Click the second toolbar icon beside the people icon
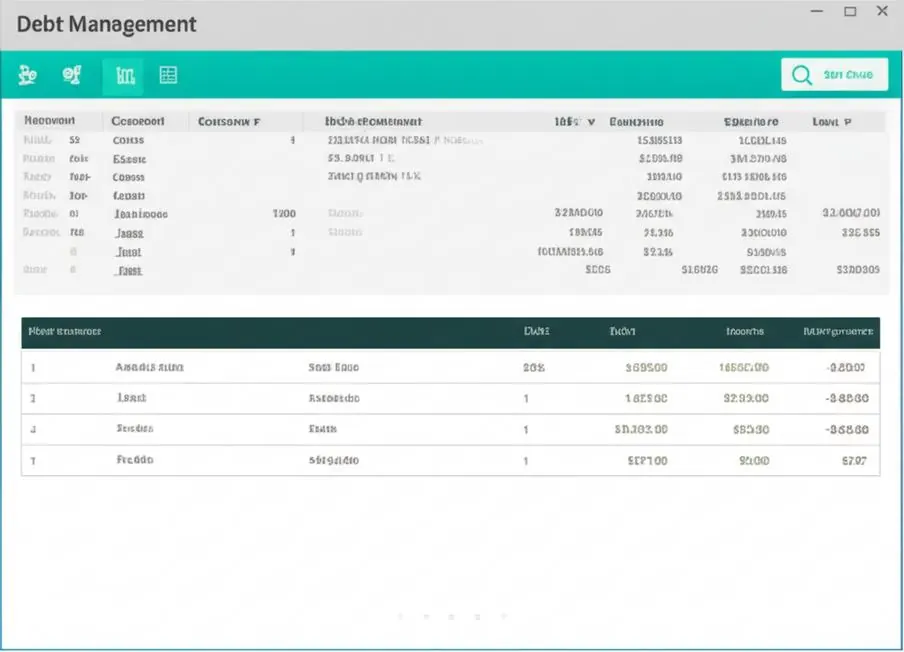904x652 pixels. 71,75
